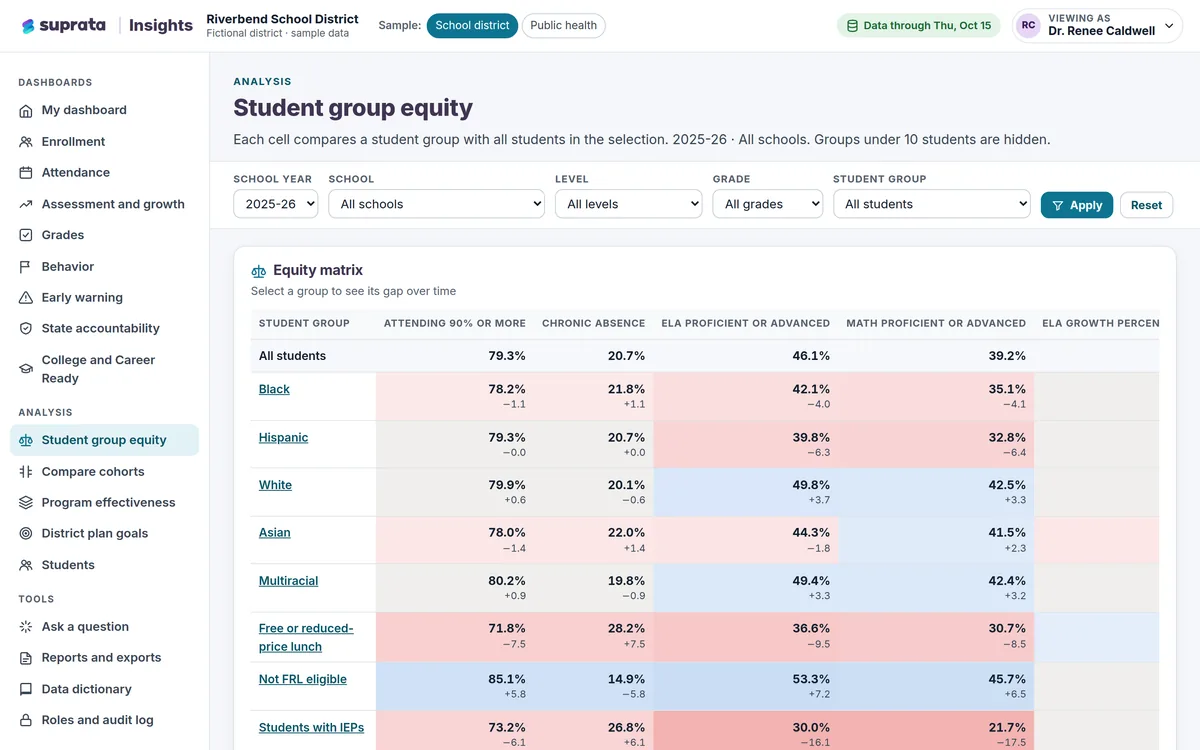Reset the filters
Image resolution: width=1200 pixels, height=750 pixels.
coord(1146,205)
